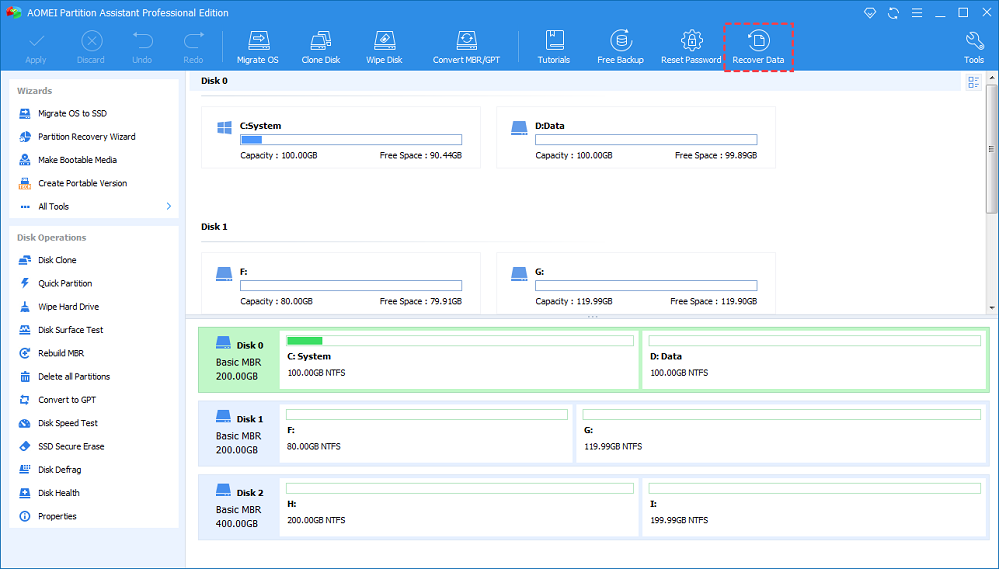Select the Disk 0 Basic MBR block

[x=238, y=360]
